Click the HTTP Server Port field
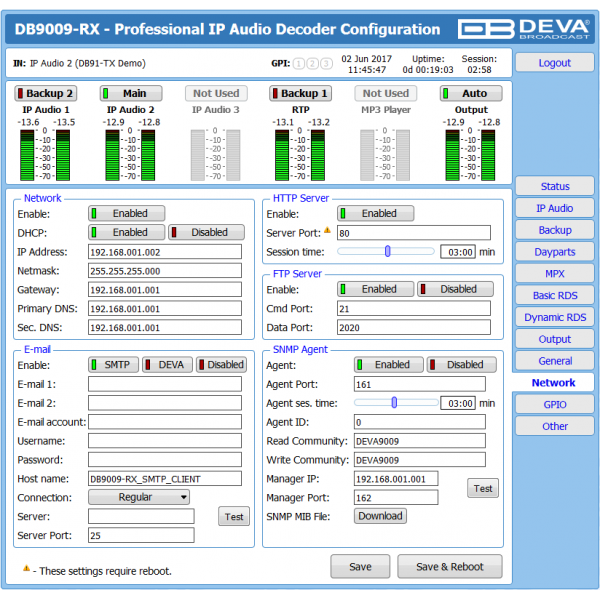The image size is (600, 600). [x=414, y=233]
